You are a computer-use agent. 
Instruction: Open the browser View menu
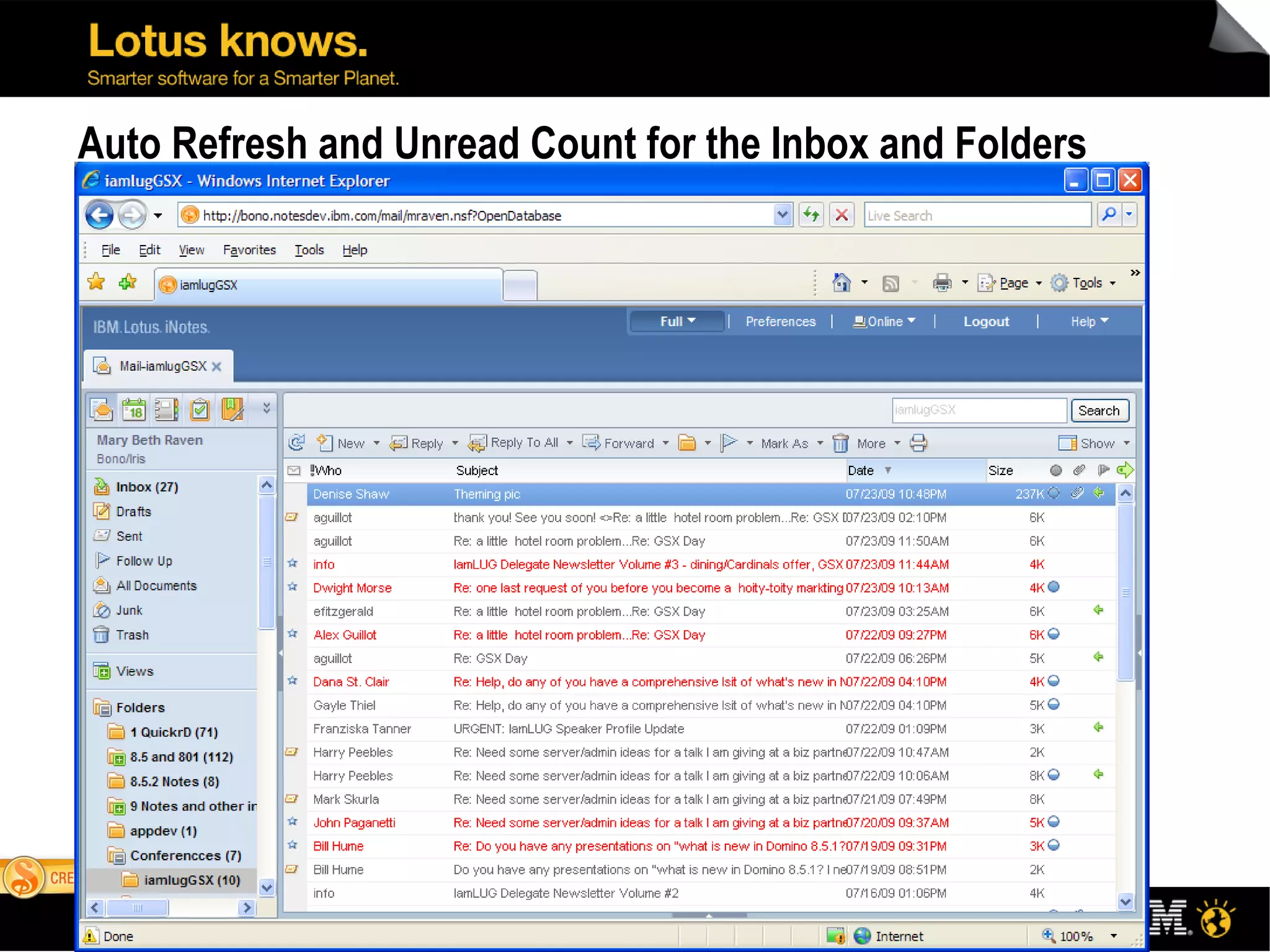click(192, 250)
